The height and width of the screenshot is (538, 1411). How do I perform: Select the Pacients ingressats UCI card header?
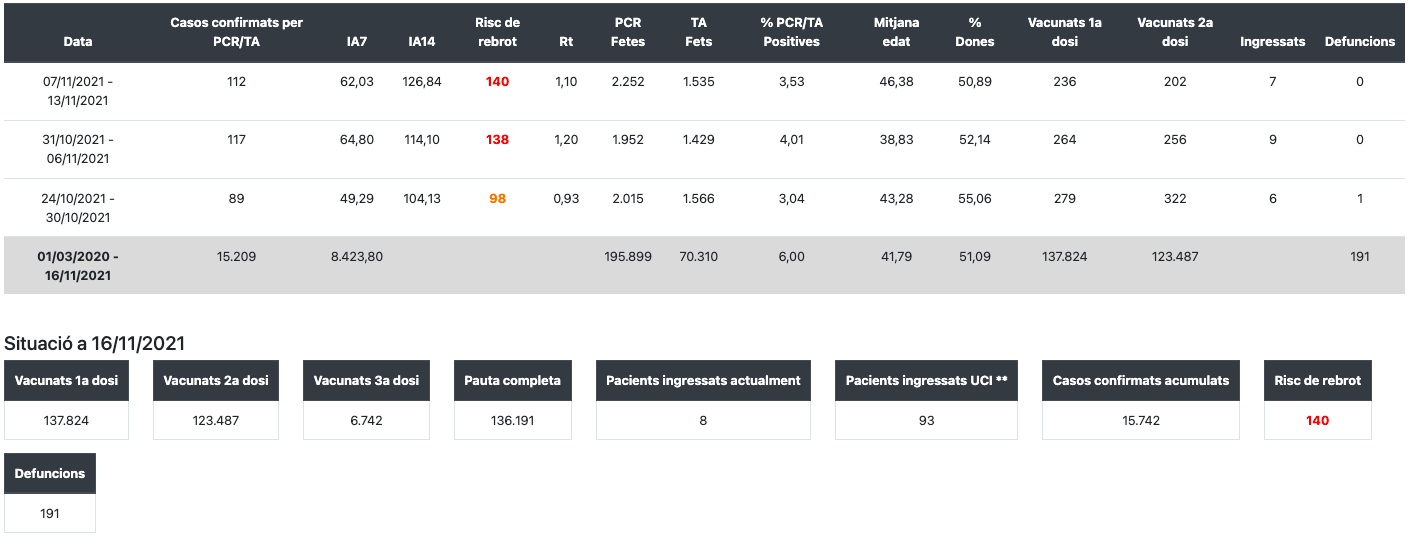click(x=926, y=381)
